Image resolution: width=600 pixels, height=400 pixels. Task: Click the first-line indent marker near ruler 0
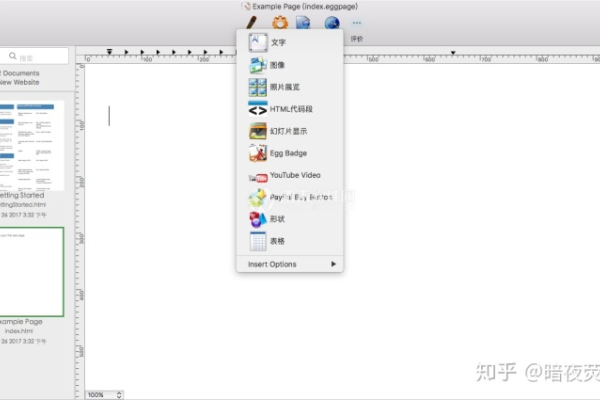pyautogui.click(x=109, y=51)
